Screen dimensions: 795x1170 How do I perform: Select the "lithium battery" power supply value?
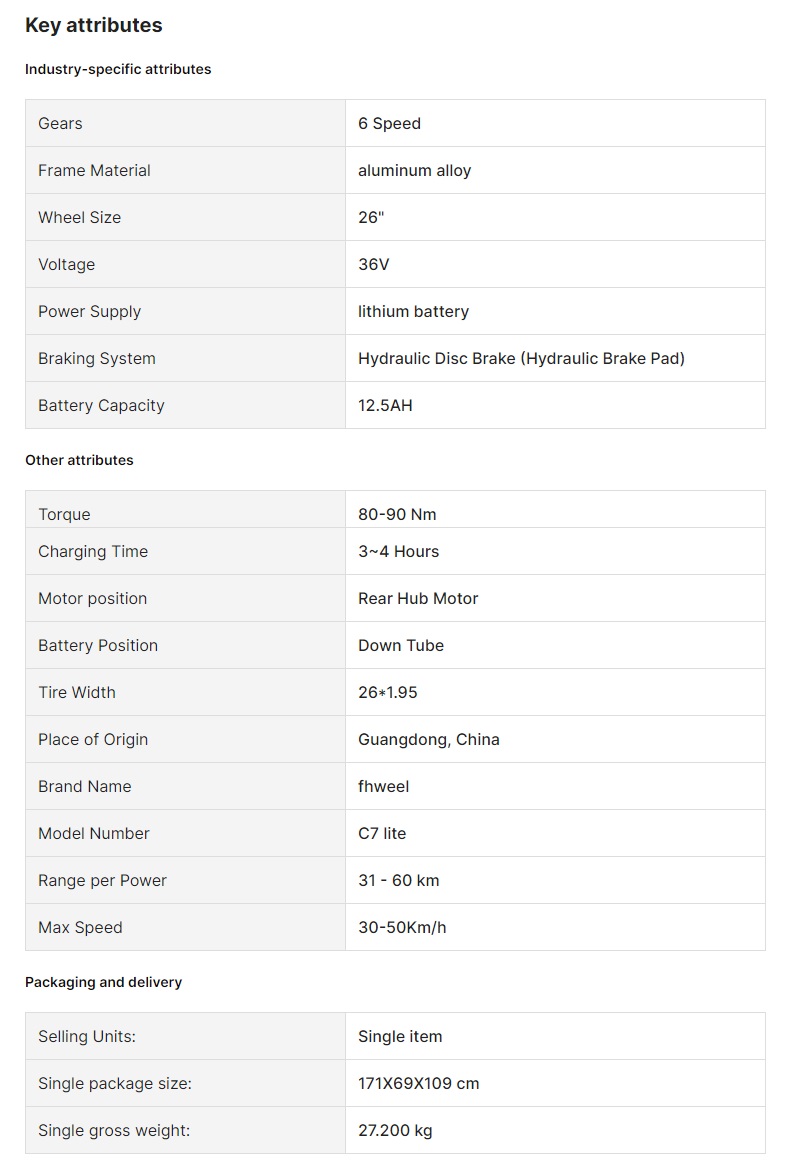tap(413, 312)
